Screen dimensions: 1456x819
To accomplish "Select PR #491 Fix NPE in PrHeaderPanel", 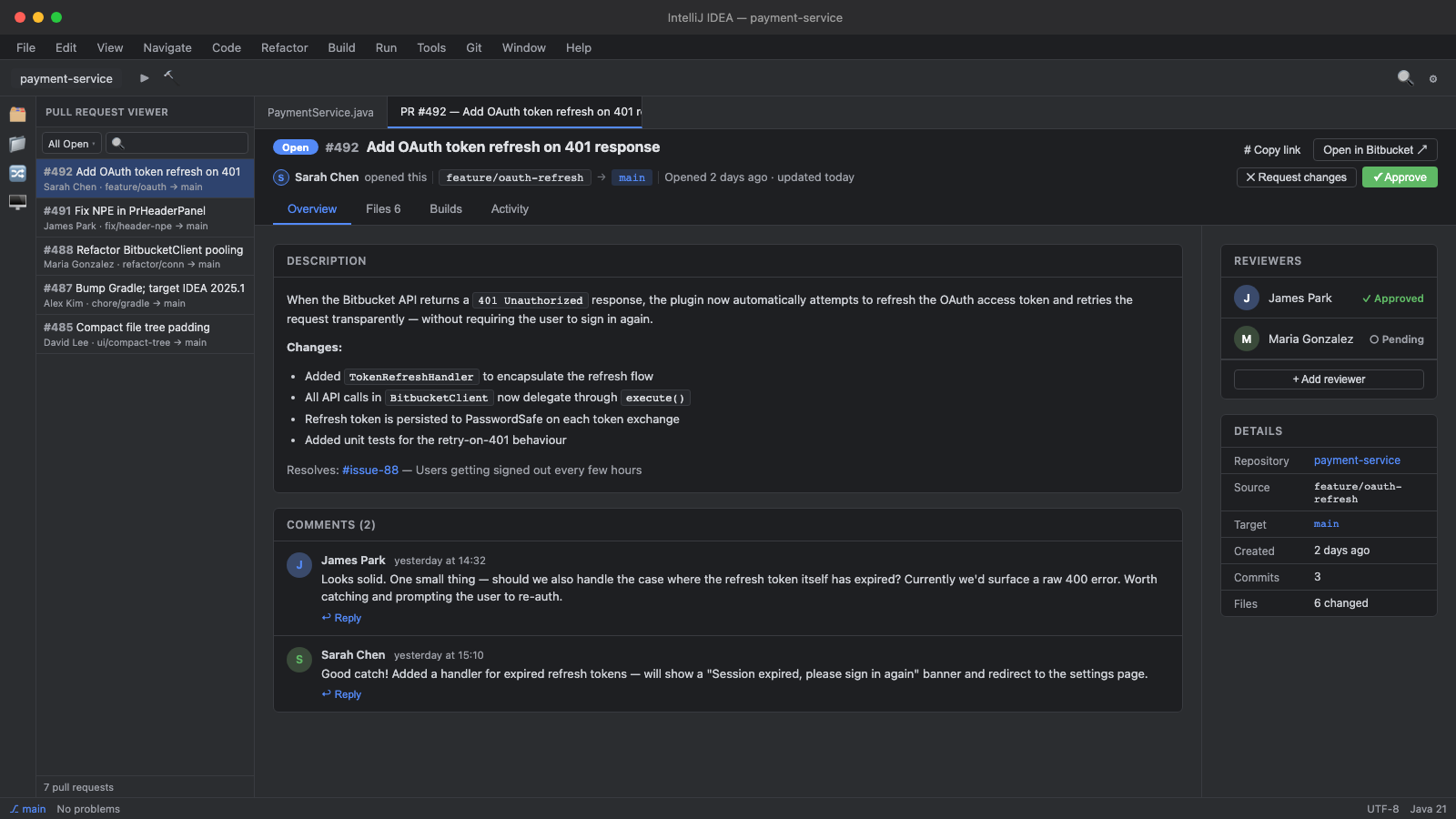I will click(x=145, y=217).
